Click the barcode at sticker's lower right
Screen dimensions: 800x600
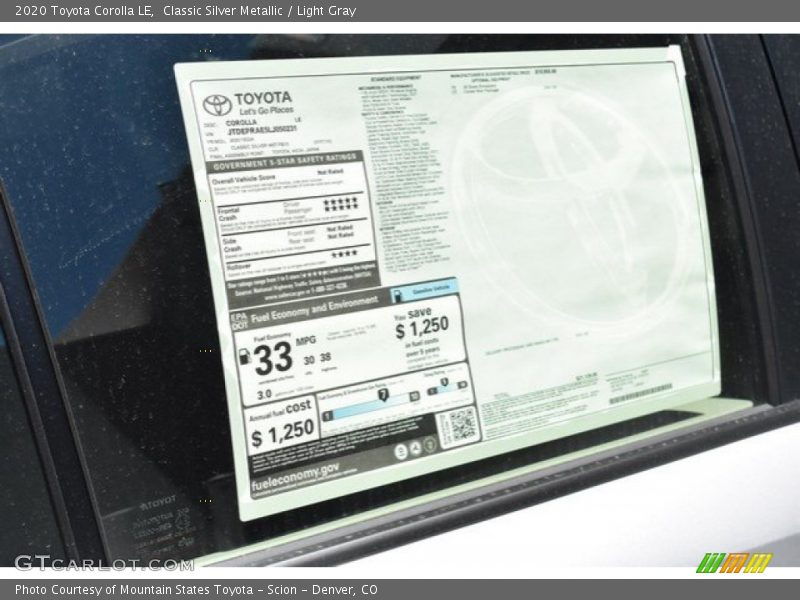click(641, 394)
